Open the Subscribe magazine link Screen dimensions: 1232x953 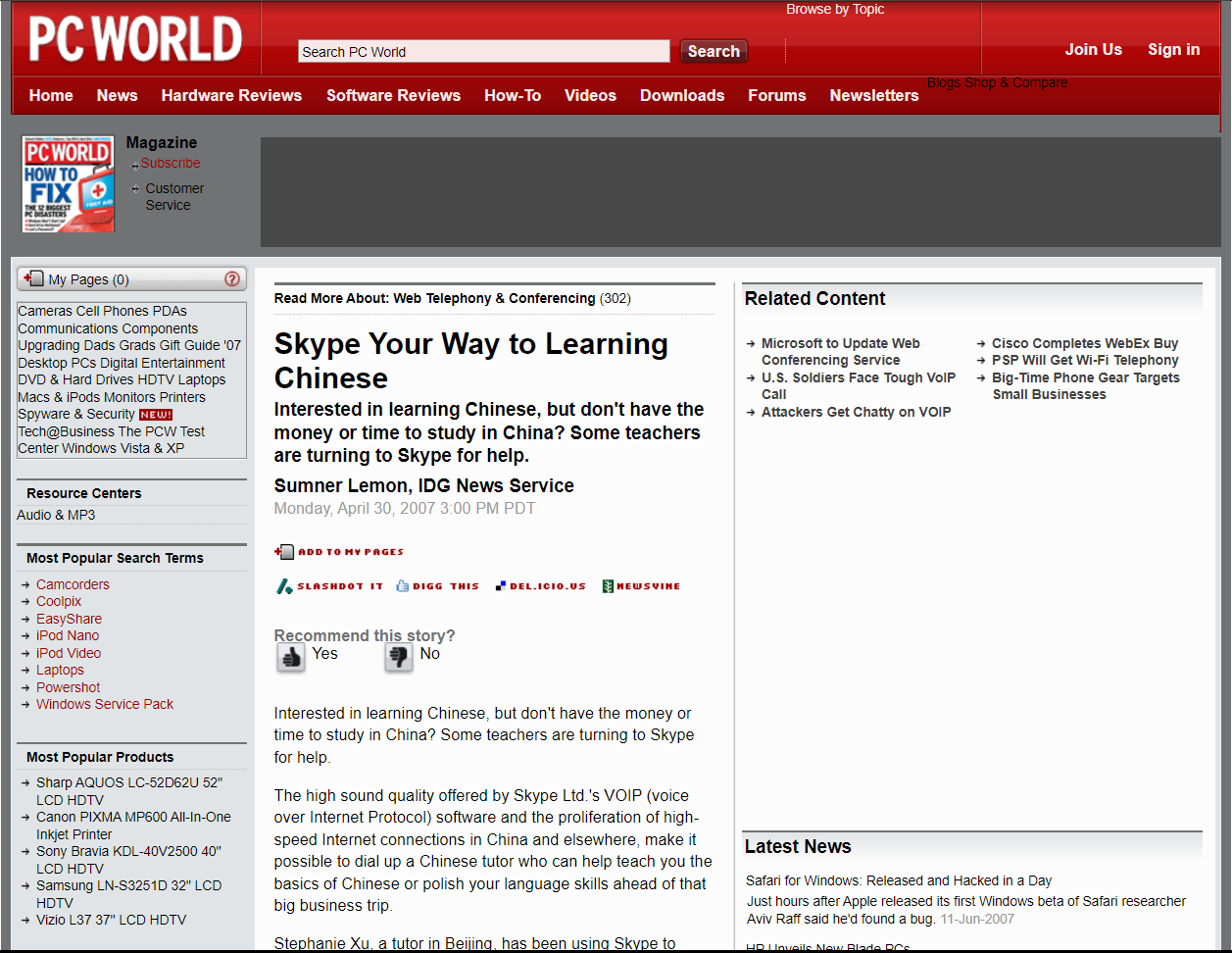[170, 163]
